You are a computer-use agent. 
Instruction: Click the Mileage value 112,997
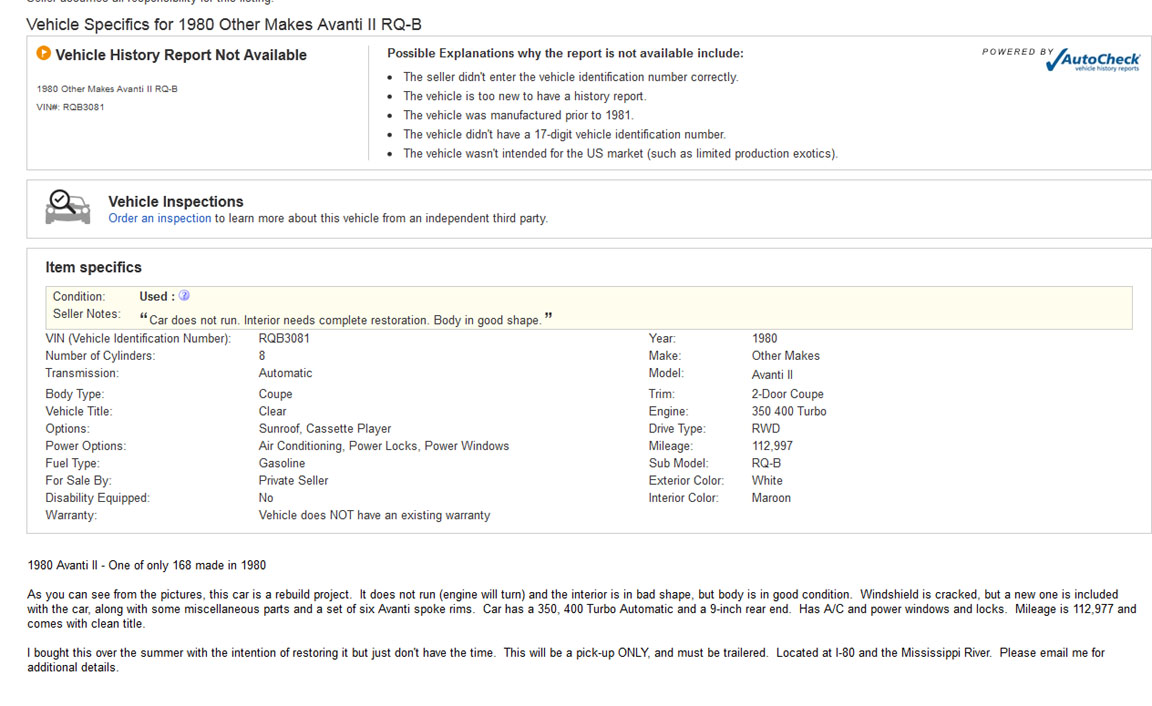(772, 446)
